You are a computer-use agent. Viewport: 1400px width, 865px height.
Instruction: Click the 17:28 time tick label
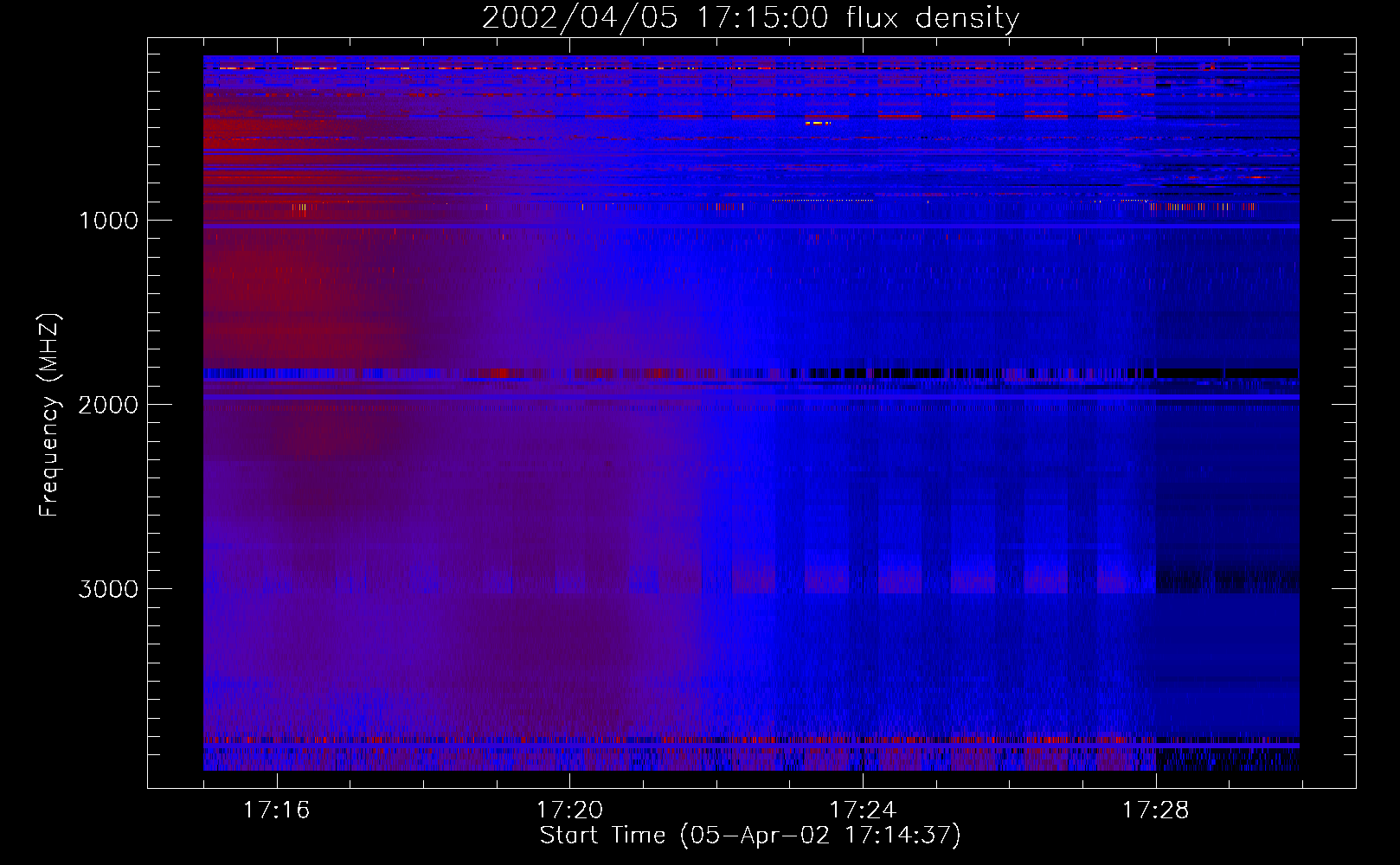(x=1156, y=810)
